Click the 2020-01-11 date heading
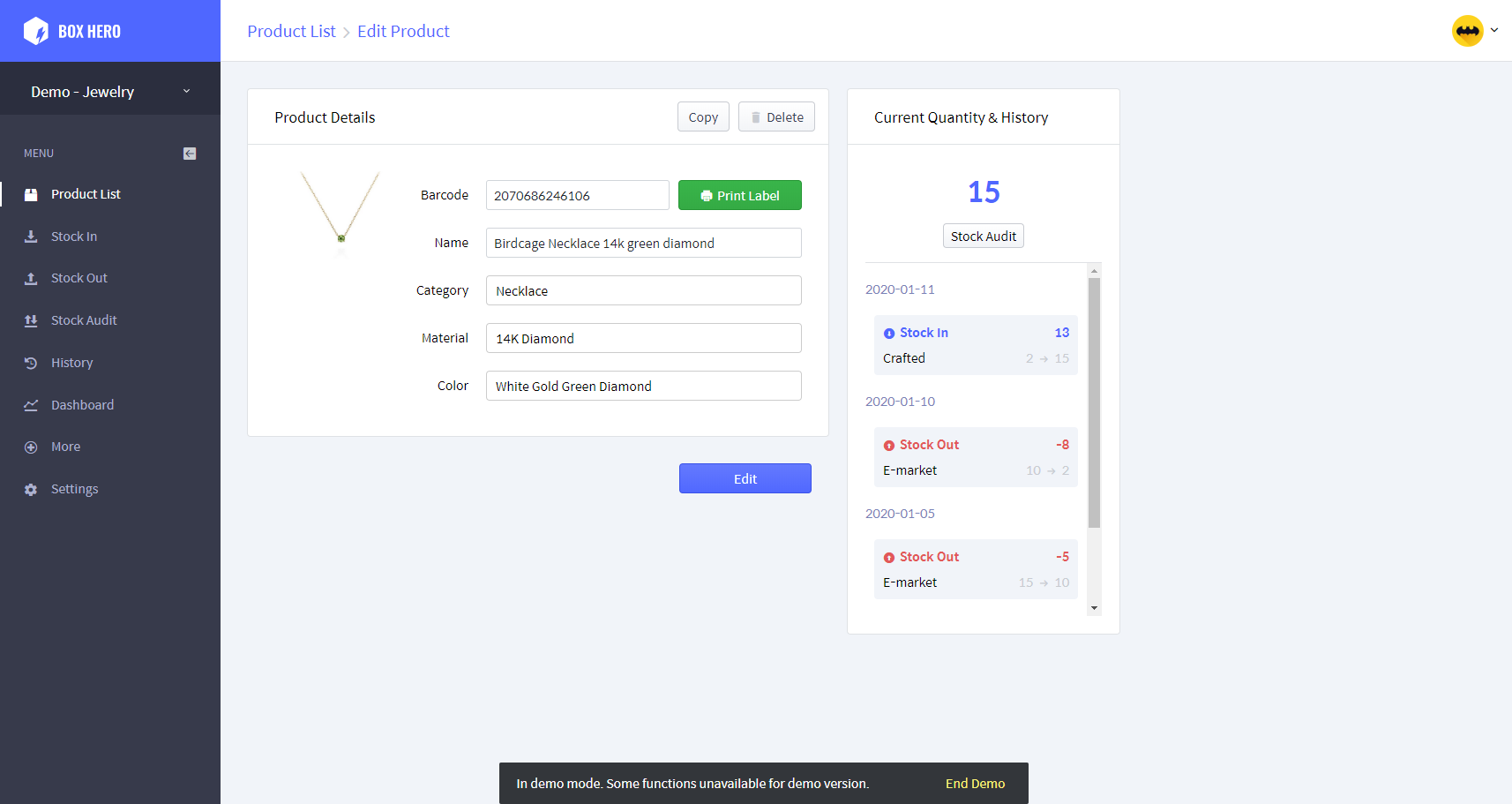The height and width of the screenshot is (804, 1512). tap(900, 289)
